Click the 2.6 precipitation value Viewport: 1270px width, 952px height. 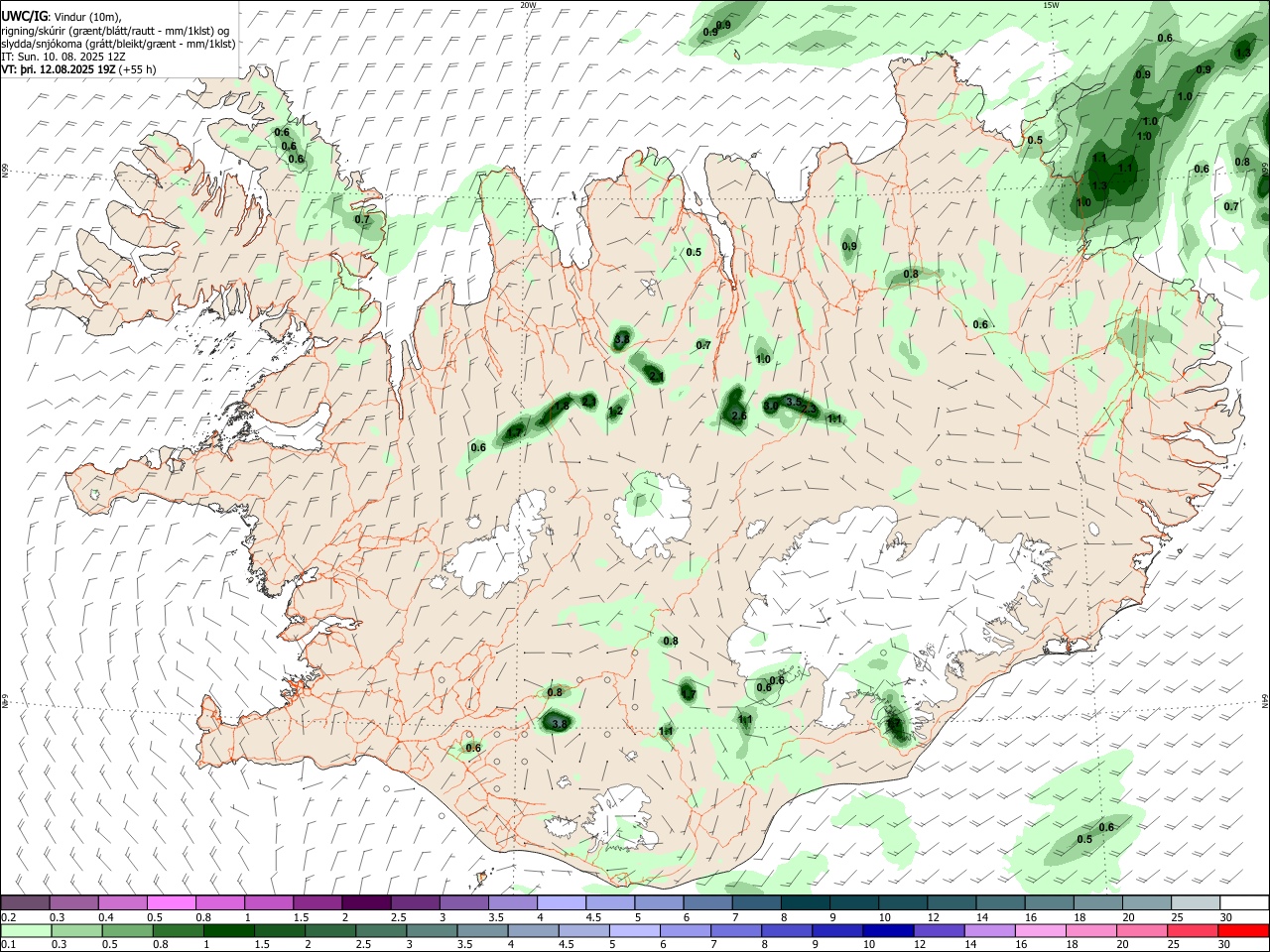(x=738, y=416)
